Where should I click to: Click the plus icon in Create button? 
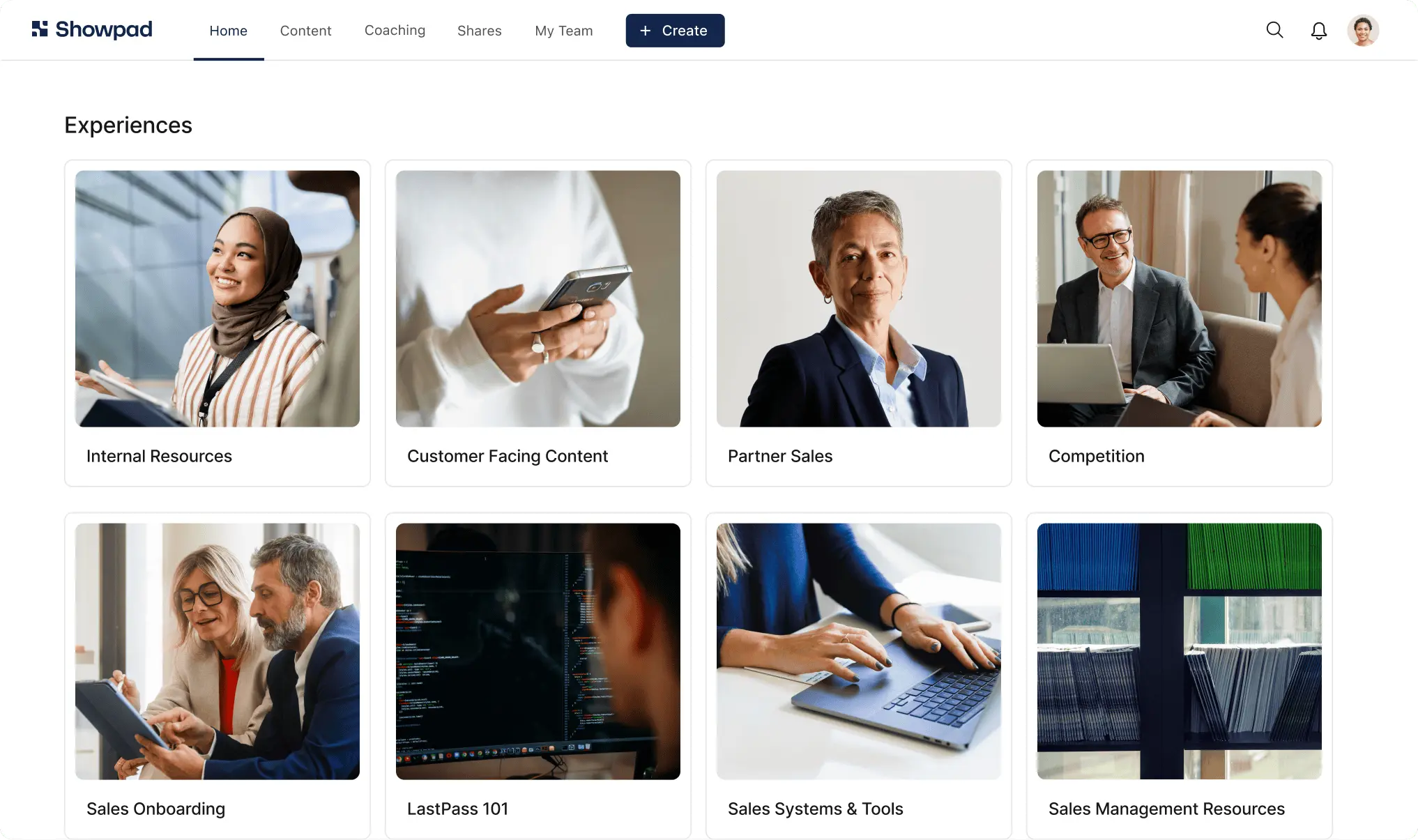[646, 31]
